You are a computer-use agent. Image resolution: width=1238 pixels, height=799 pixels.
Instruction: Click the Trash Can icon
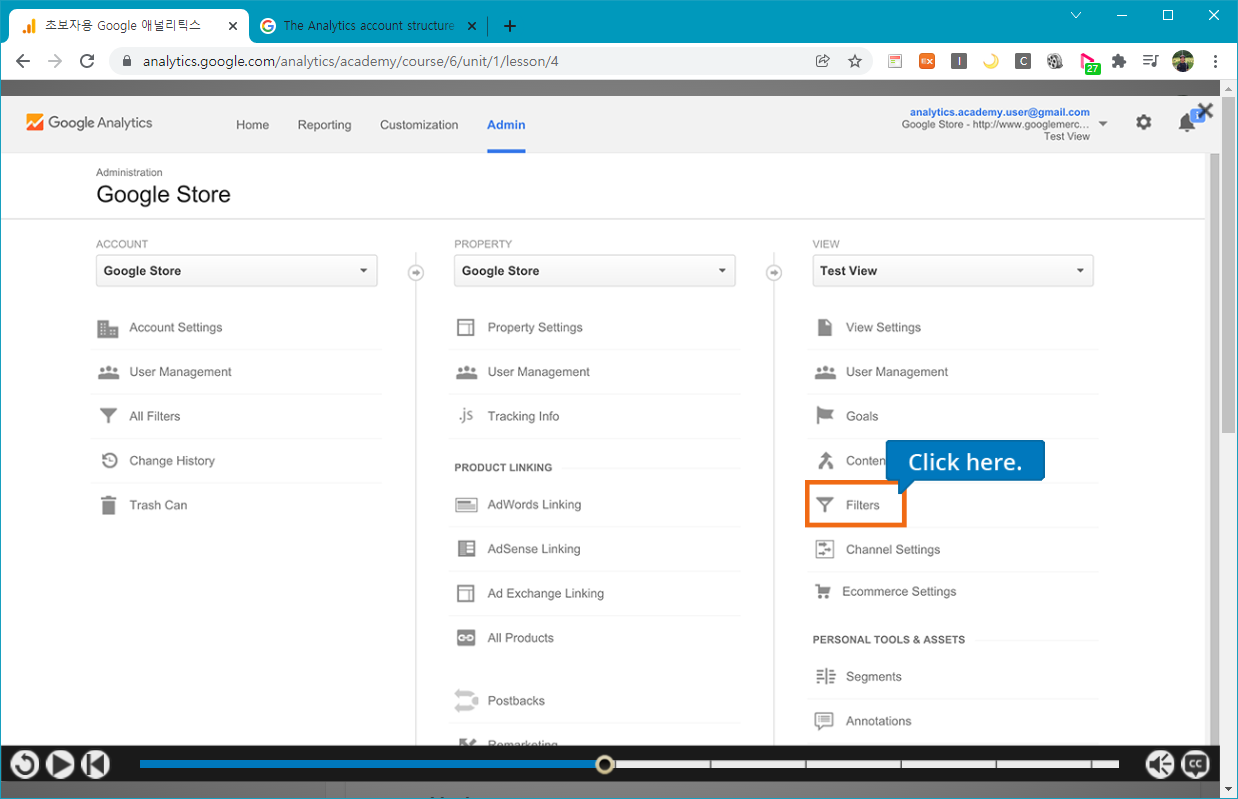tap(108, 505)
